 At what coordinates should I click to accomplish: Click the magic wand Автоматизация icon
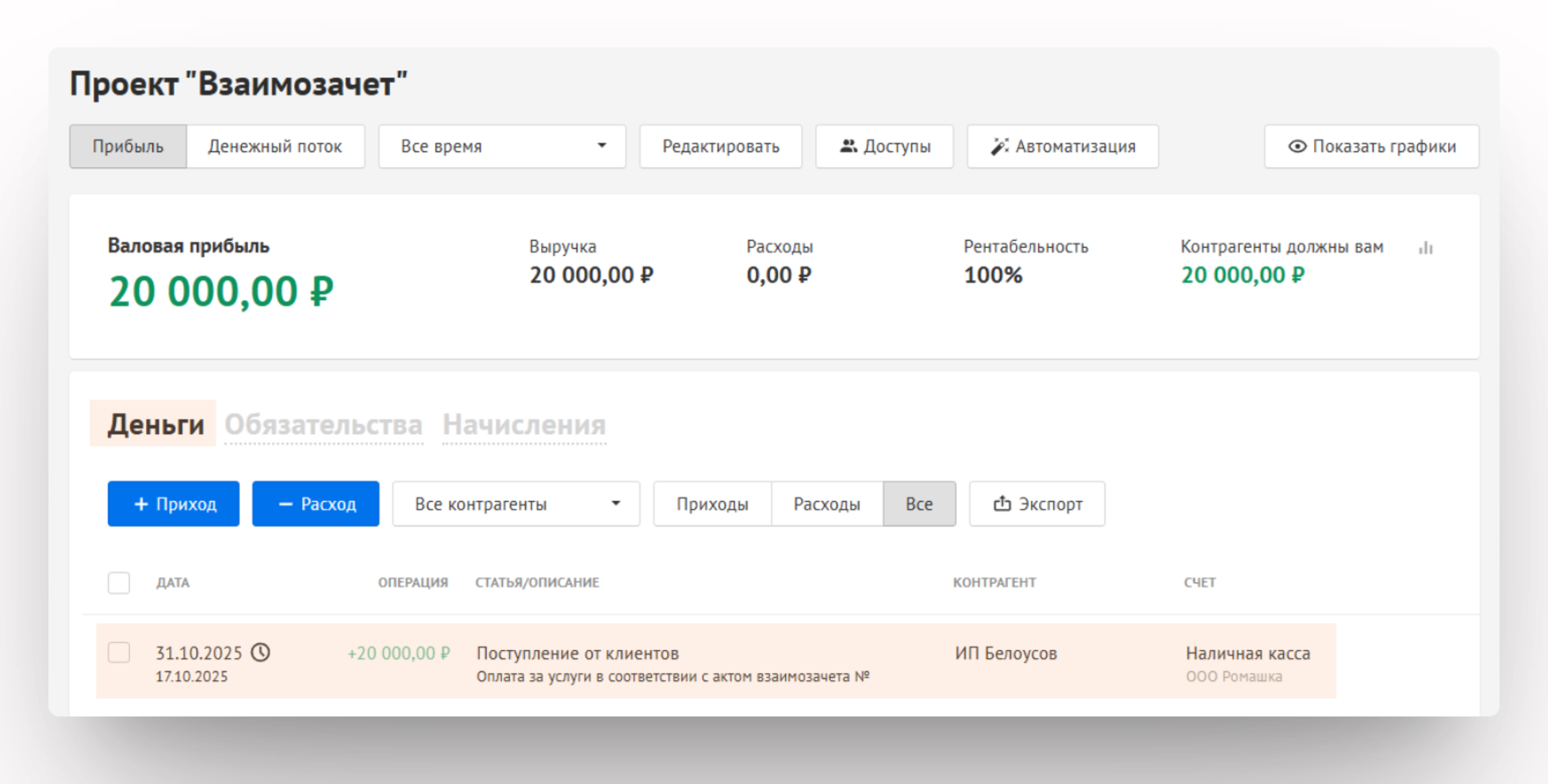[999, 146]
